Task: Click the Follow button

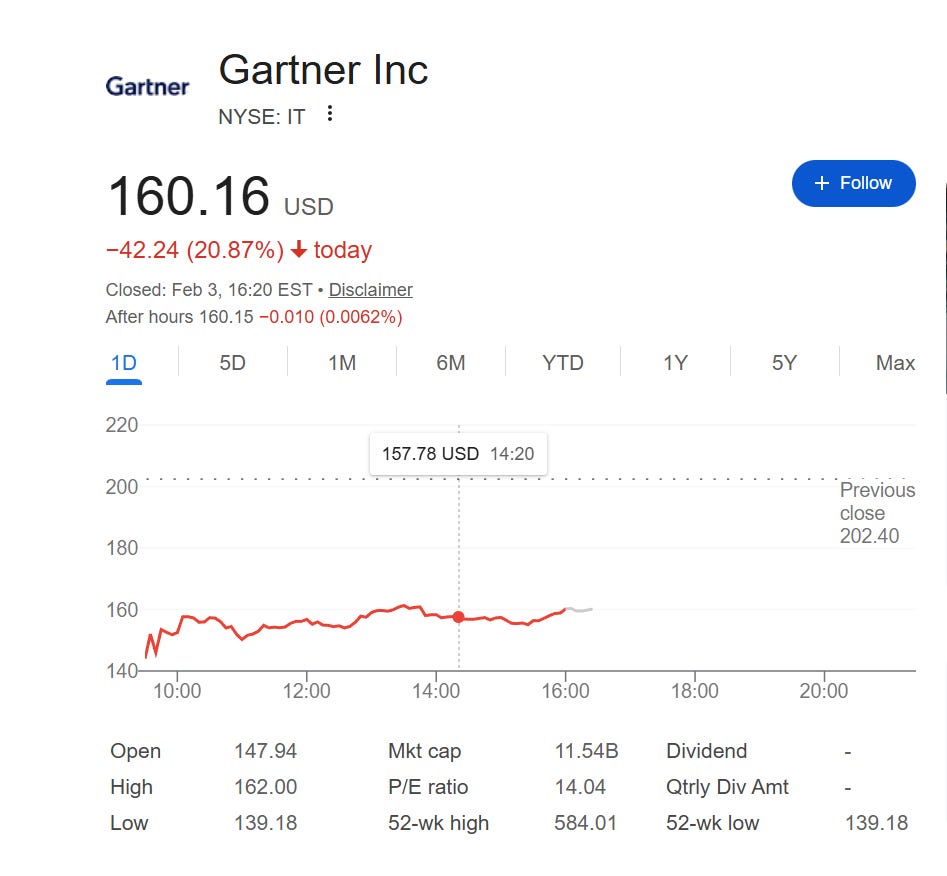Action: tap(853, 183)
